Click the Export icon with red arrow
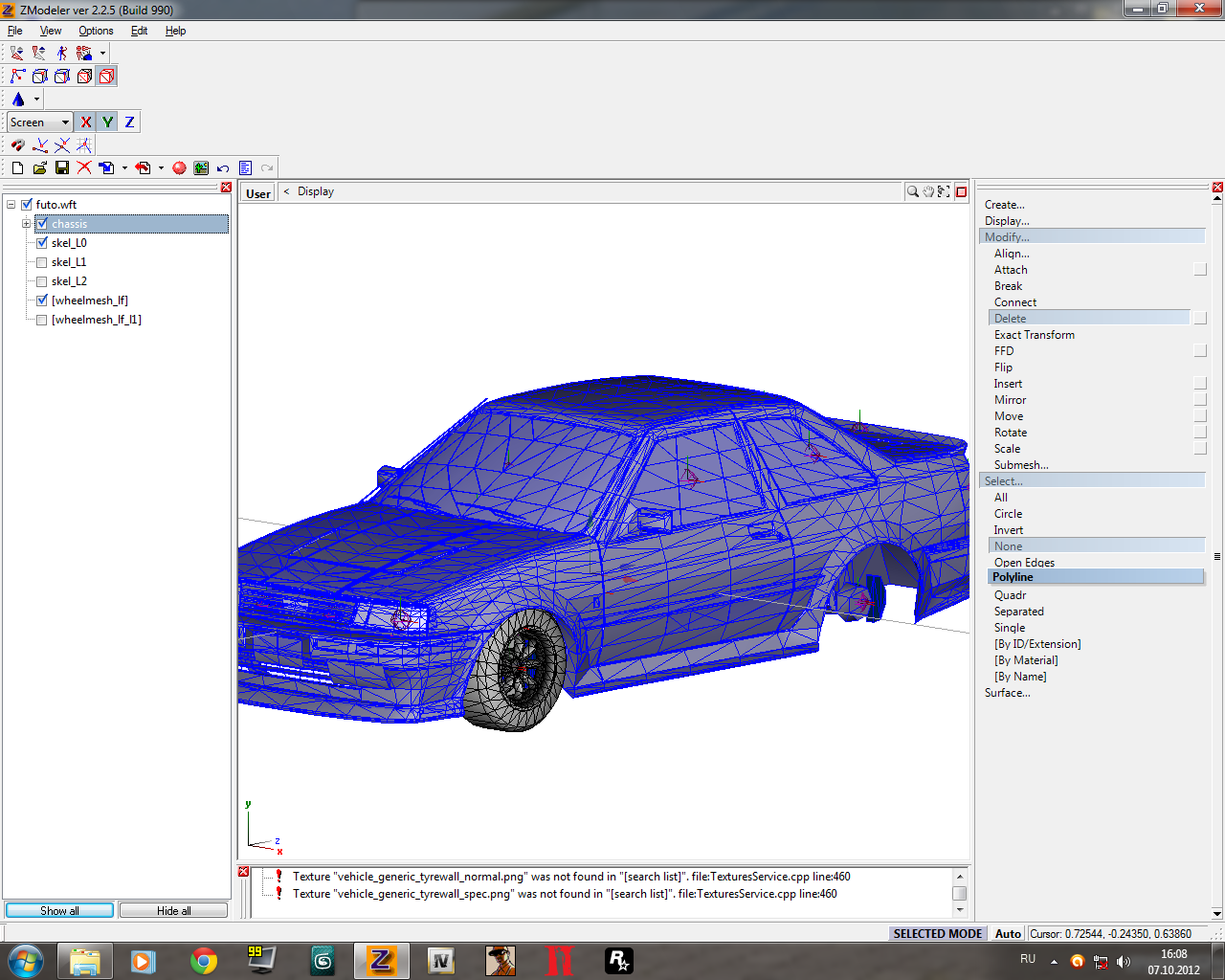The image size is (1225, 980). [x=143, y=167]
